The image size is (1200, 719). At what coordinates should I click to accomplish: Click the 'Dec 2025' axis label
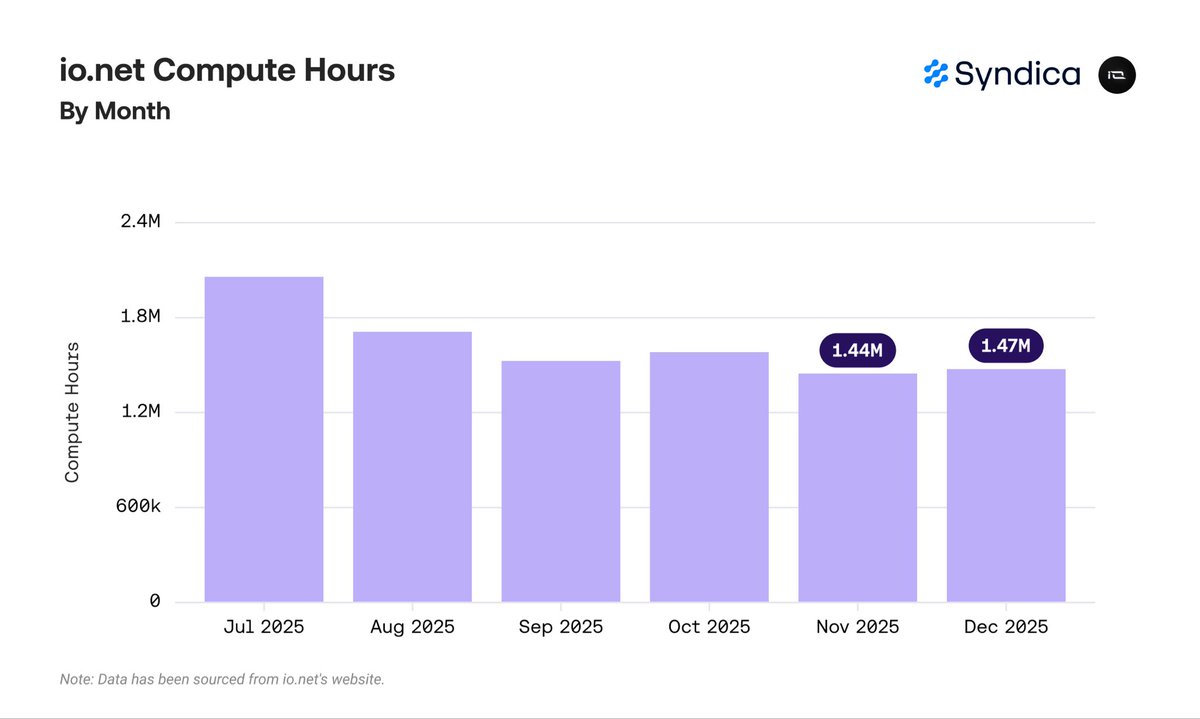[1006, 627]
